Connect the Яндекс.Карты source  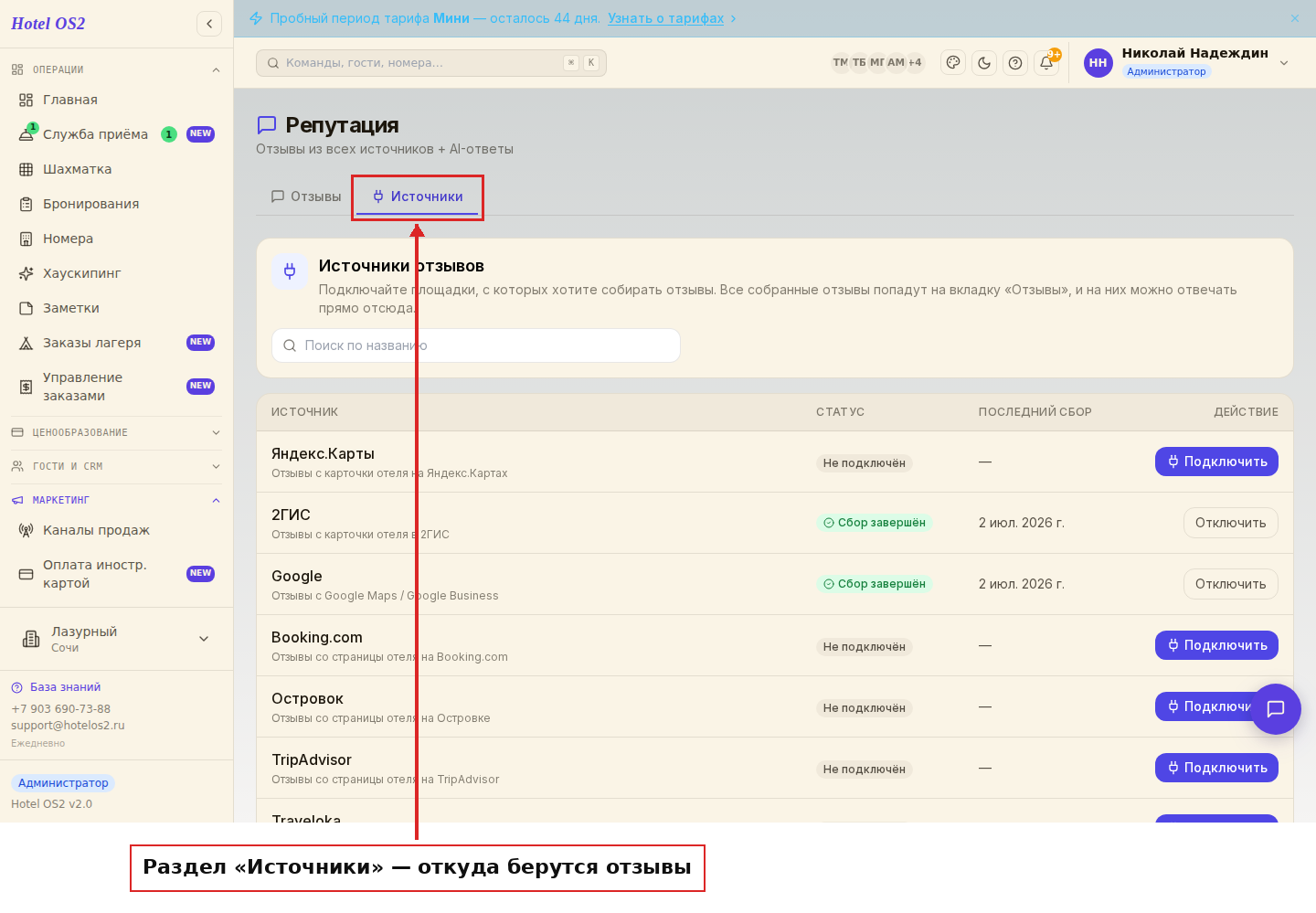(1216, 462)
